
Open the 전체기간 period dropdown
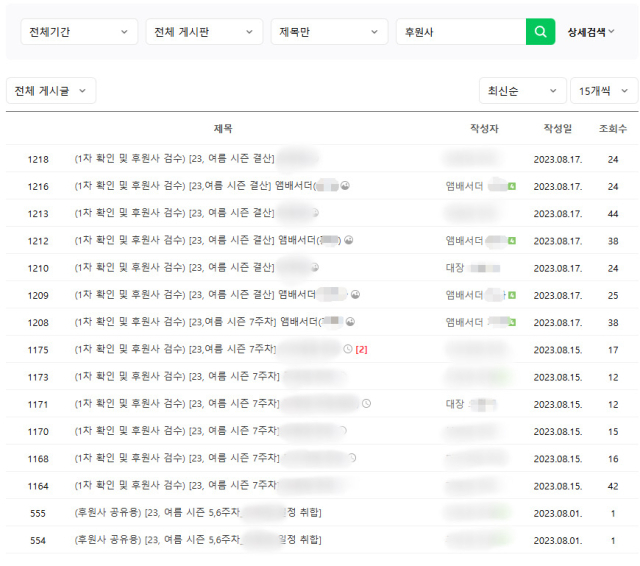tap(79, 32)
